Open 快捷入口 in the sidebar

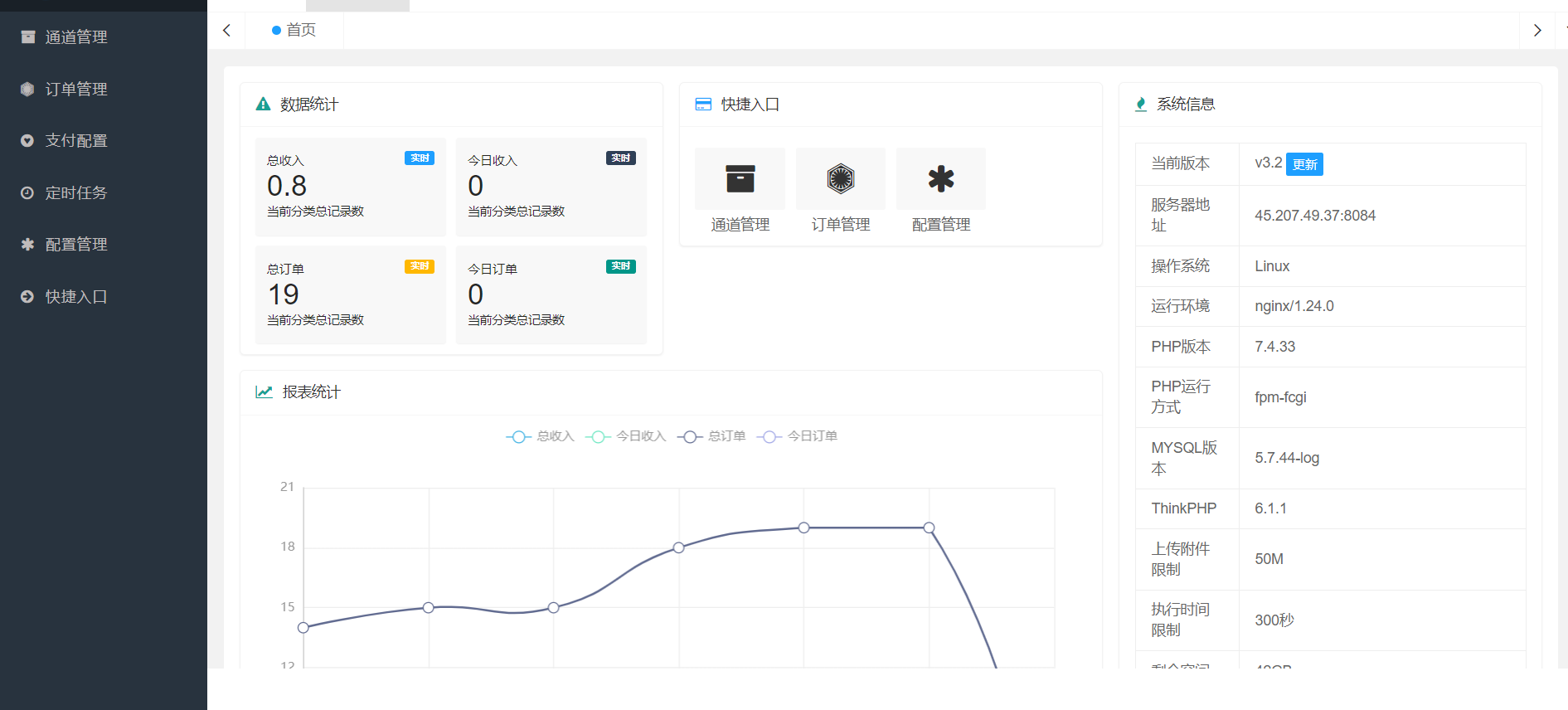click(104, 296)
